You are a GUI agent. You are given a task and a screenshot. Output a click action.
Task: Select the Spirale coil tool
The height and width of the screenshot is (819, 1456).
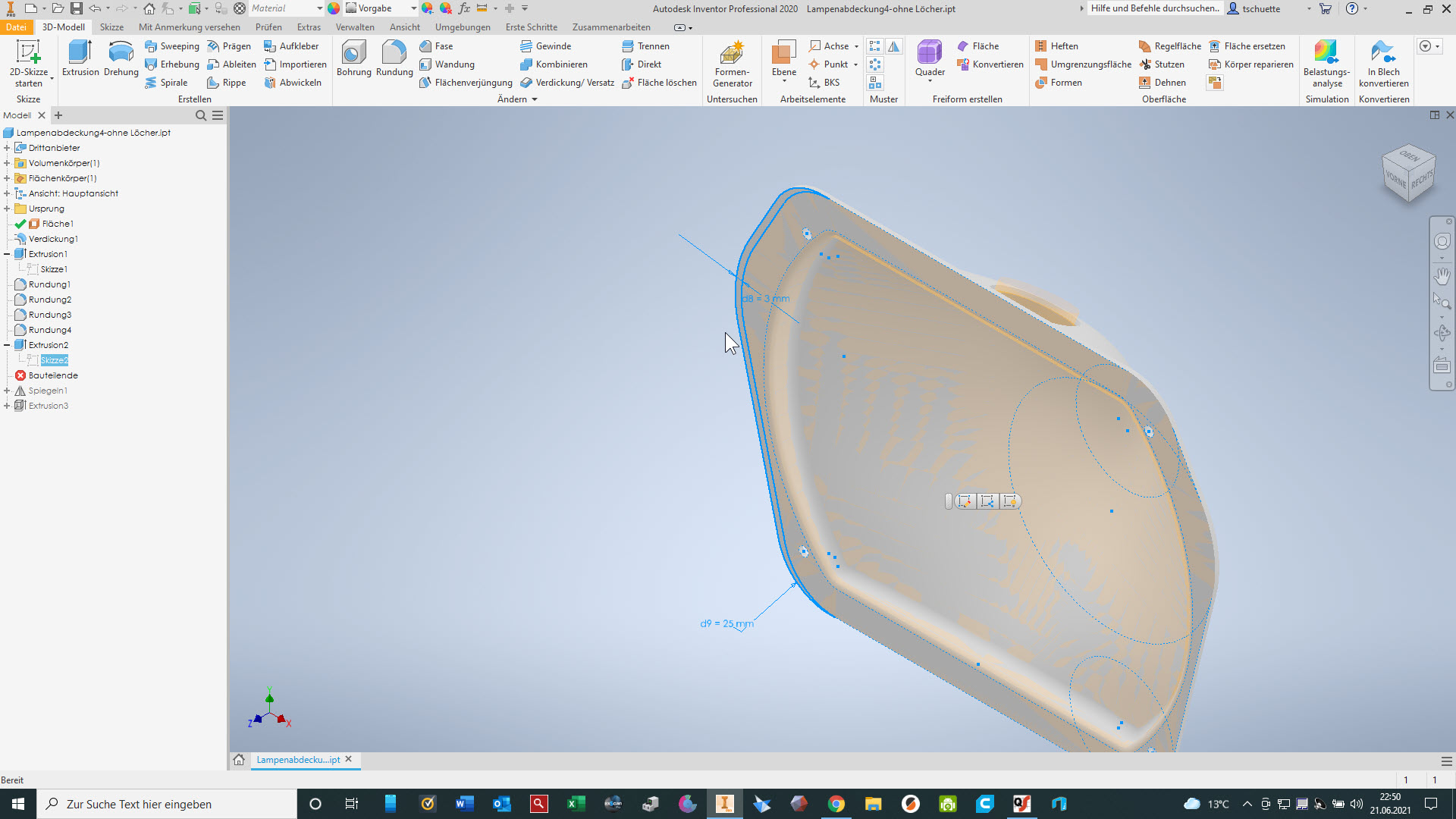coord(167,83)
